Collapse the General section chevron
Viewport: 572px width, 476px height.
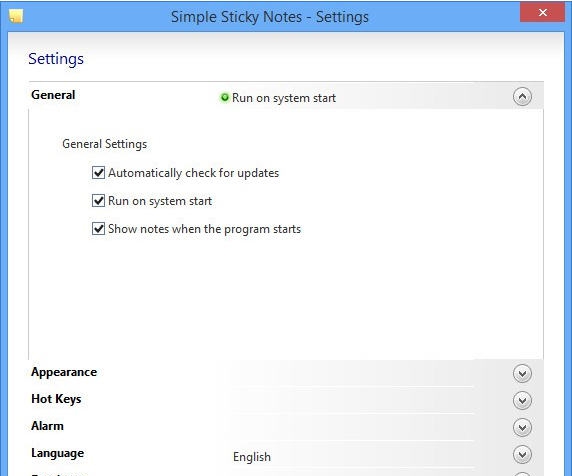[x=522, y=97]
